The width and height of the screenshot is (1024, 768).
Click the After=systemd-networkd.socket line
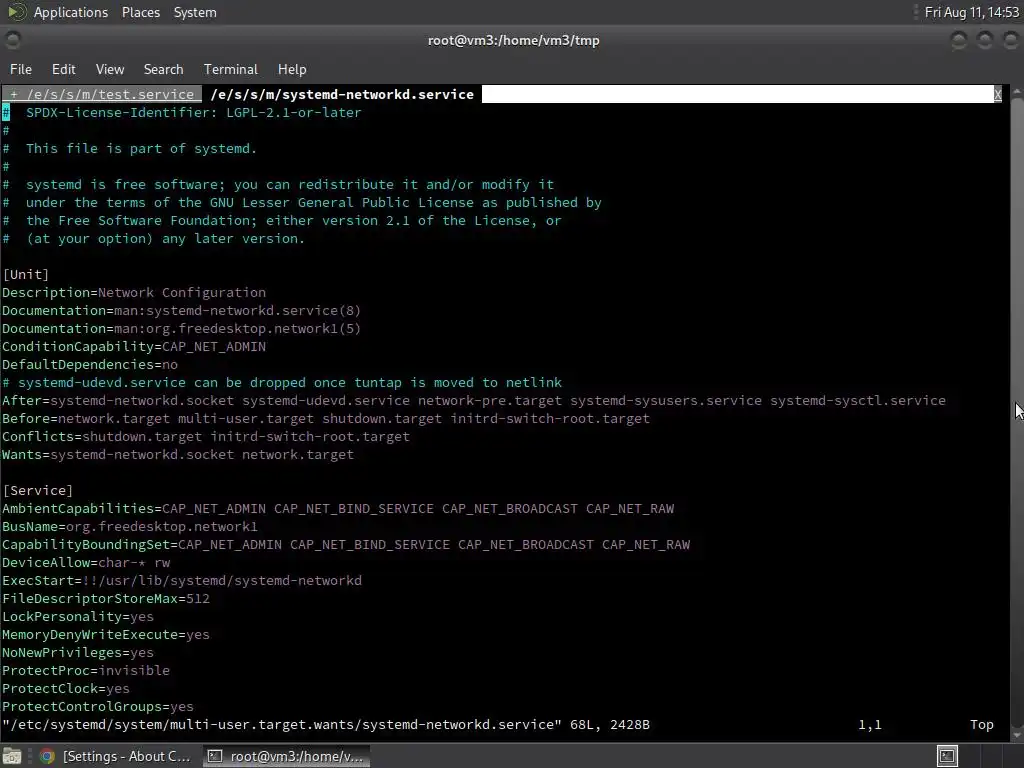coord(473,401)
